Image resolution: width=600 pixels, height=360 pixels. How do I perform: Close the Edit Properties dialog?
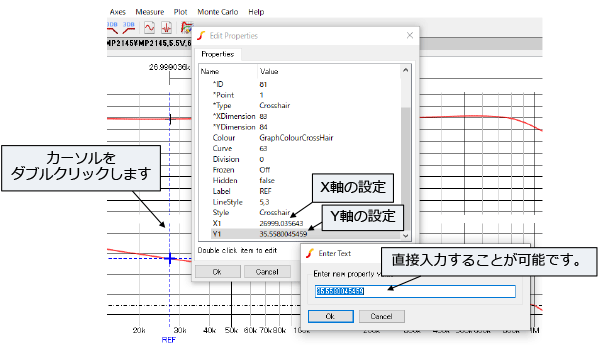click(410, 35)
